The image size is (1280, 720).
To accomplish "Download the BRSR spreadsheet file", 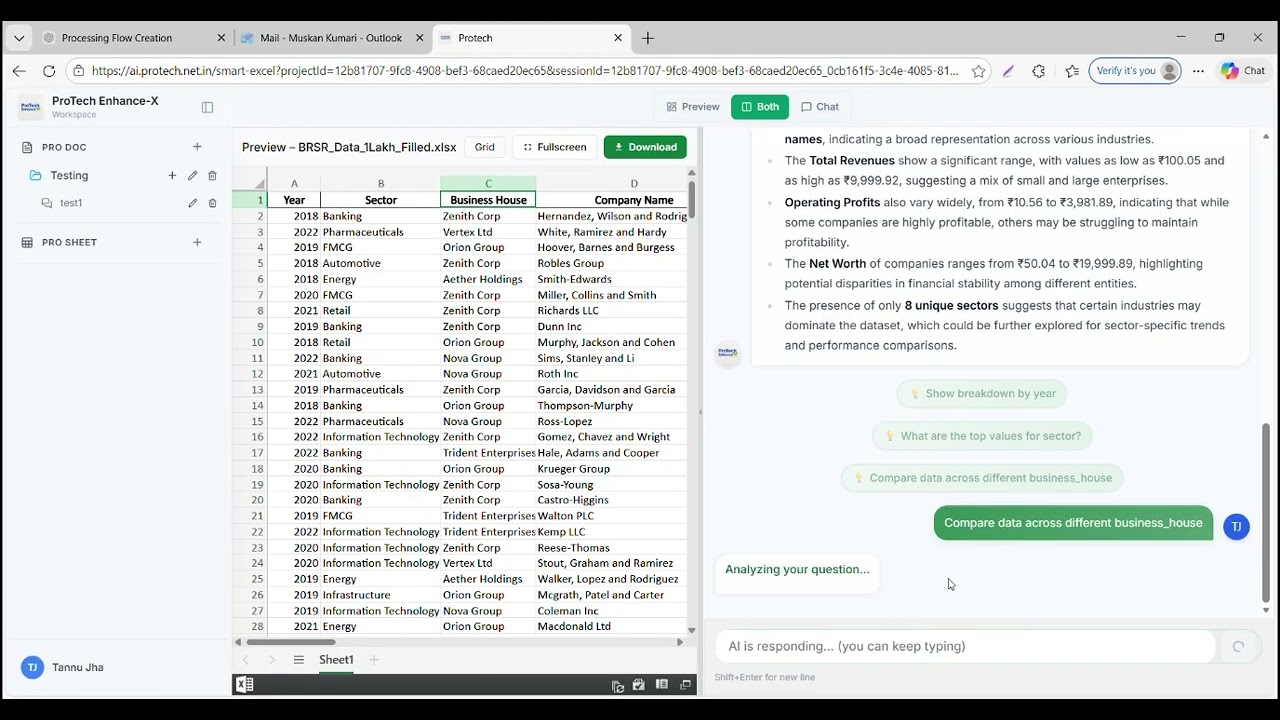I will click(x=645, y=147).
